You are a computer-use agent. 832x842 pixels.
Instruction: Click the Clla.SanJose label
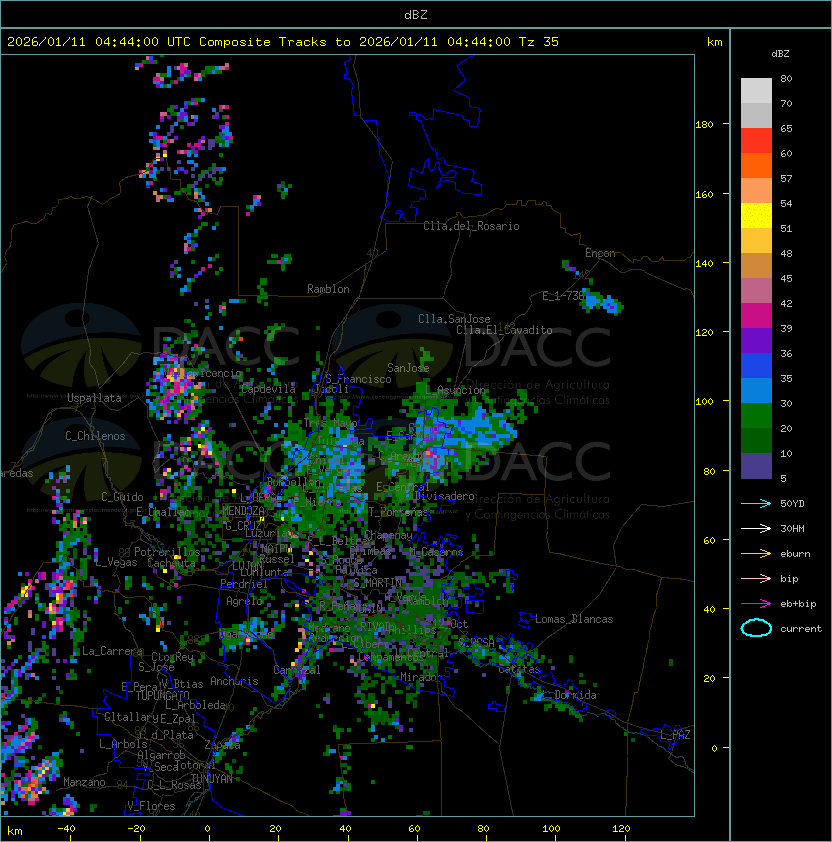pyautogui.click(x=454, y=319)
